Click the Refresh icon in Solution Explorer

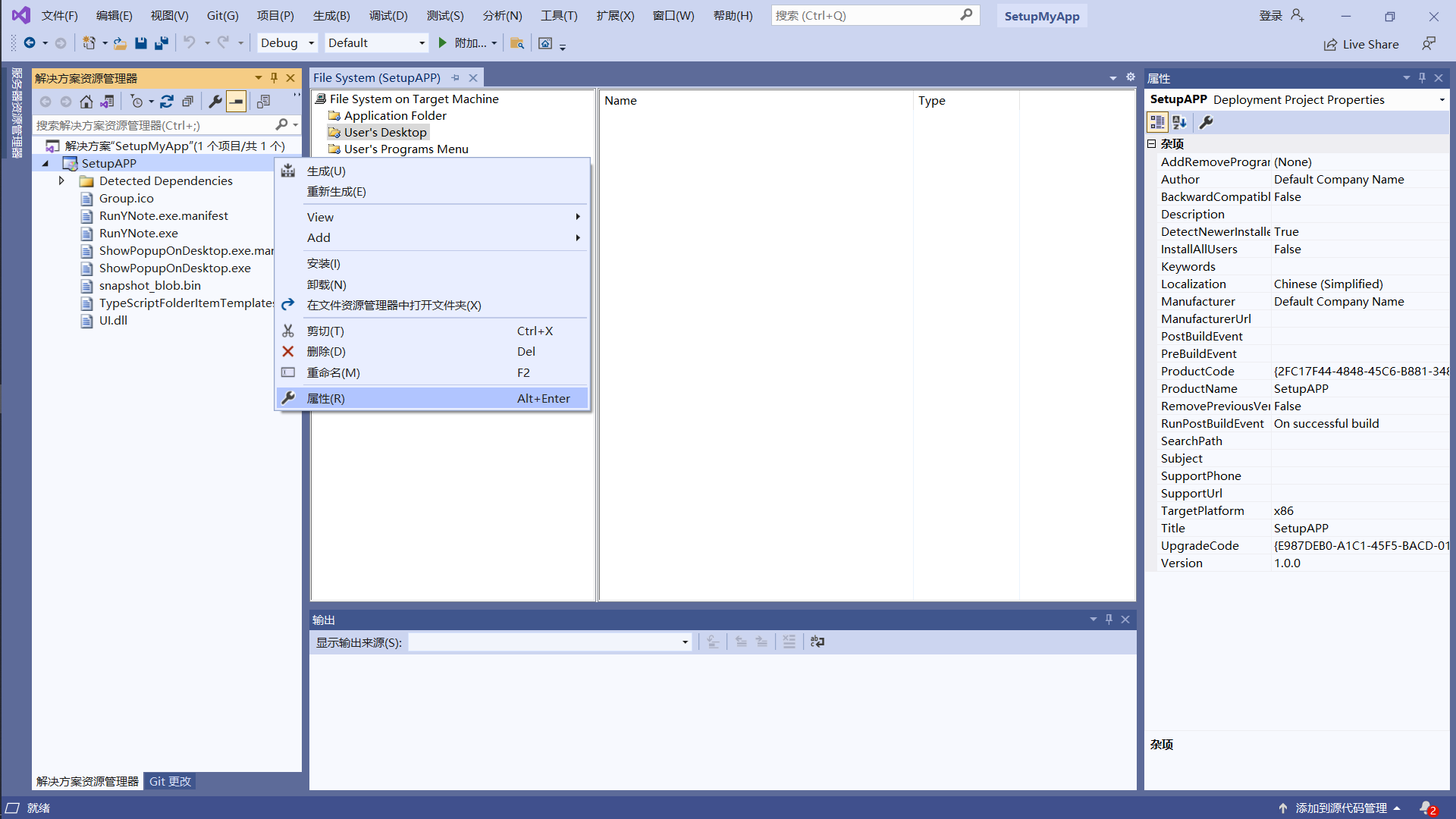click(167, 102)
